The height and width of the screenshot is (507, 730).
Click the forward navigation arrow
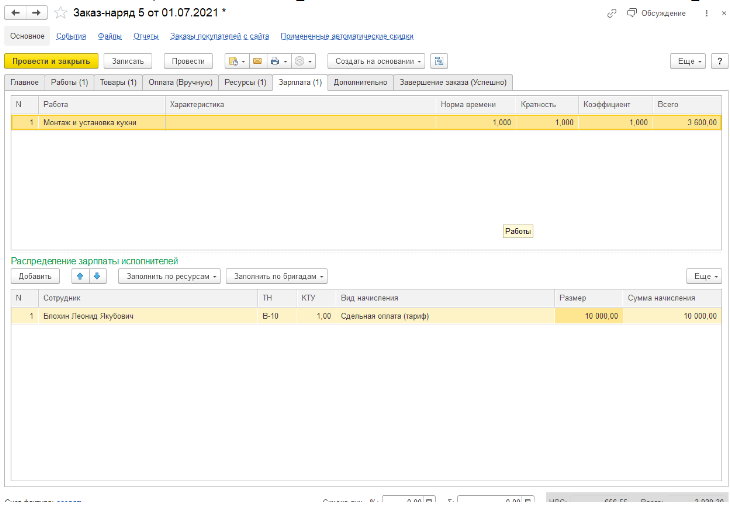[x=37, y=13]
